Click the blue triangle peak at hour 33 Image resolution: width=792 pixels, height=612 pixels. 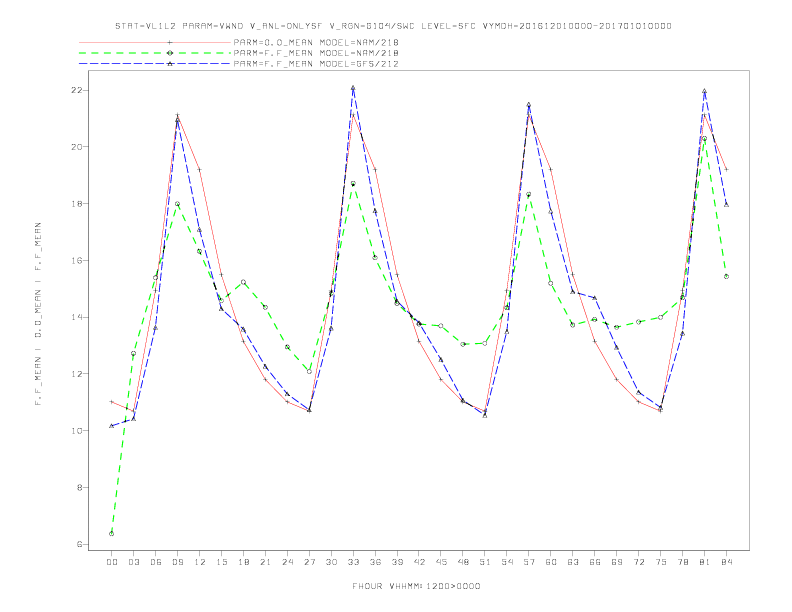pyautogui.click(x=353, y=88)
